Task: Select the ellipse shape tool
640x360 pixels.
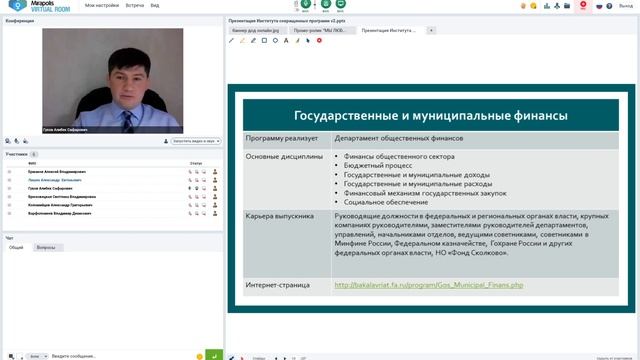Action: 276,40
